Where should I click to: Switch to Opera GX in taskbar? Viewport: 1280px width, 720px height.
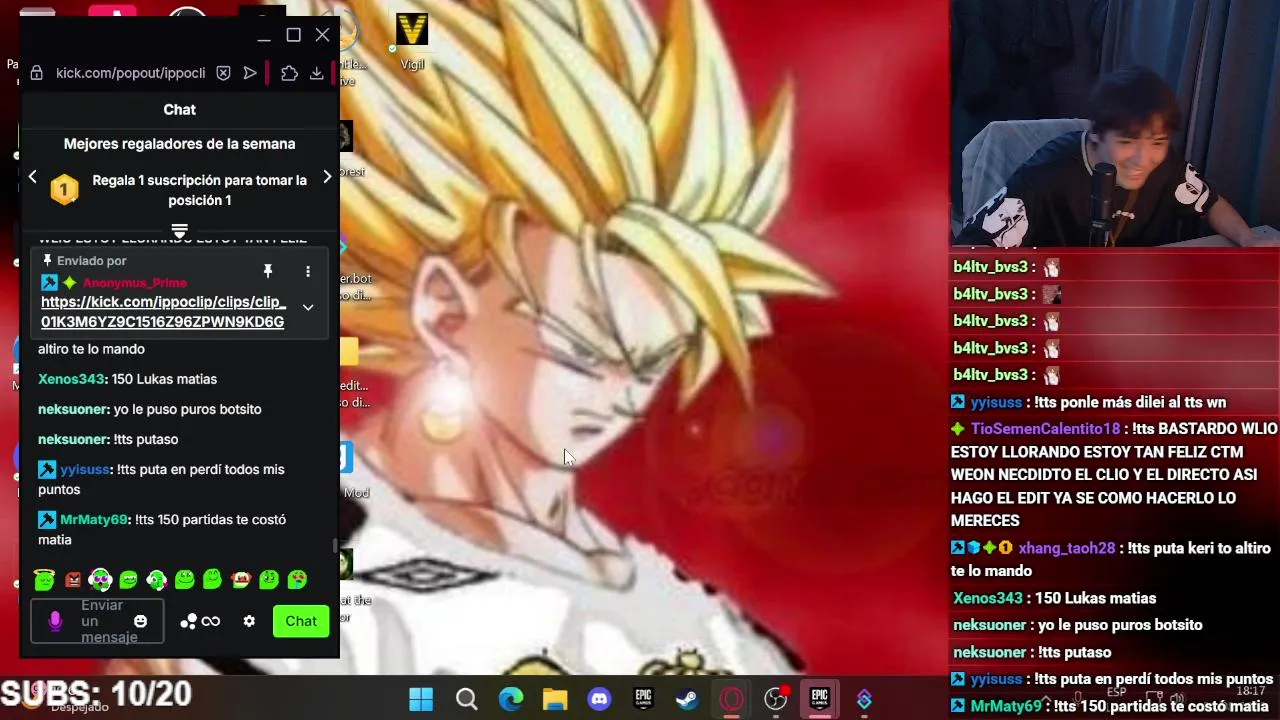731,699
